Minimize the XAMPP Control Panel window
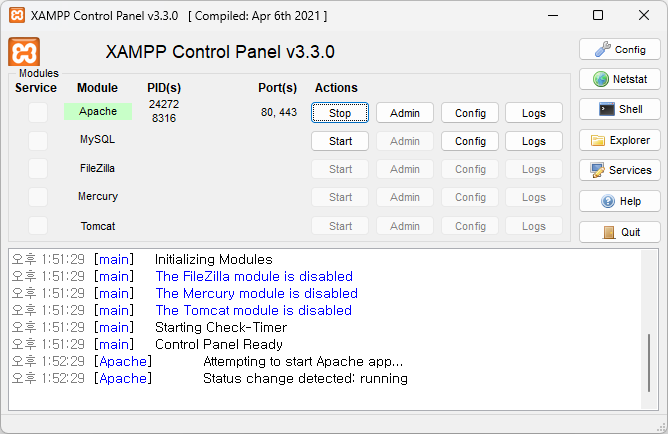This screenshot has width=668, height=434. point(553,15)
